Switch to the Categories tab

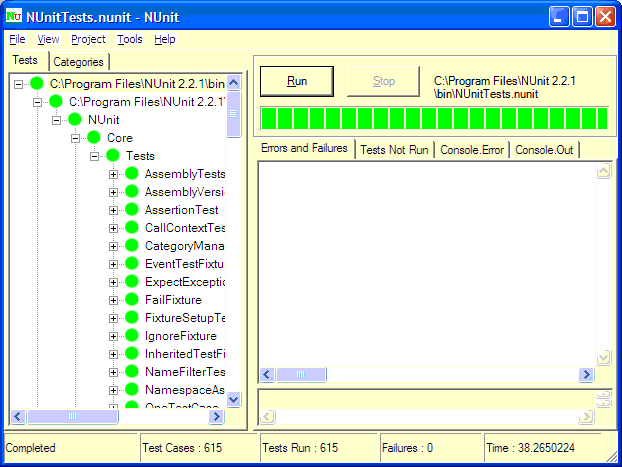pos(79,62)
